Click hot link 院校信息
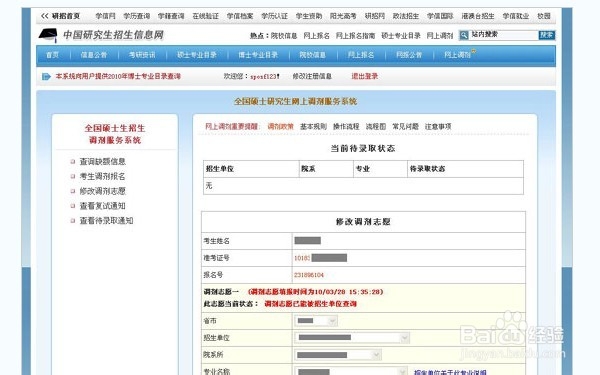This screenshot has width=600, height=375. pyautogui.click(x=284, y=36)
